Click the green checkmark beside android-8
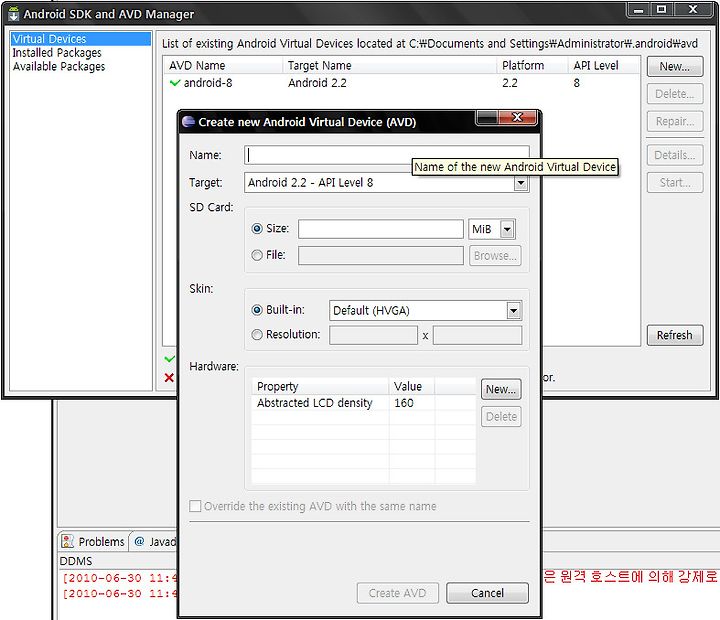720x620 pixels. point(174,83)
